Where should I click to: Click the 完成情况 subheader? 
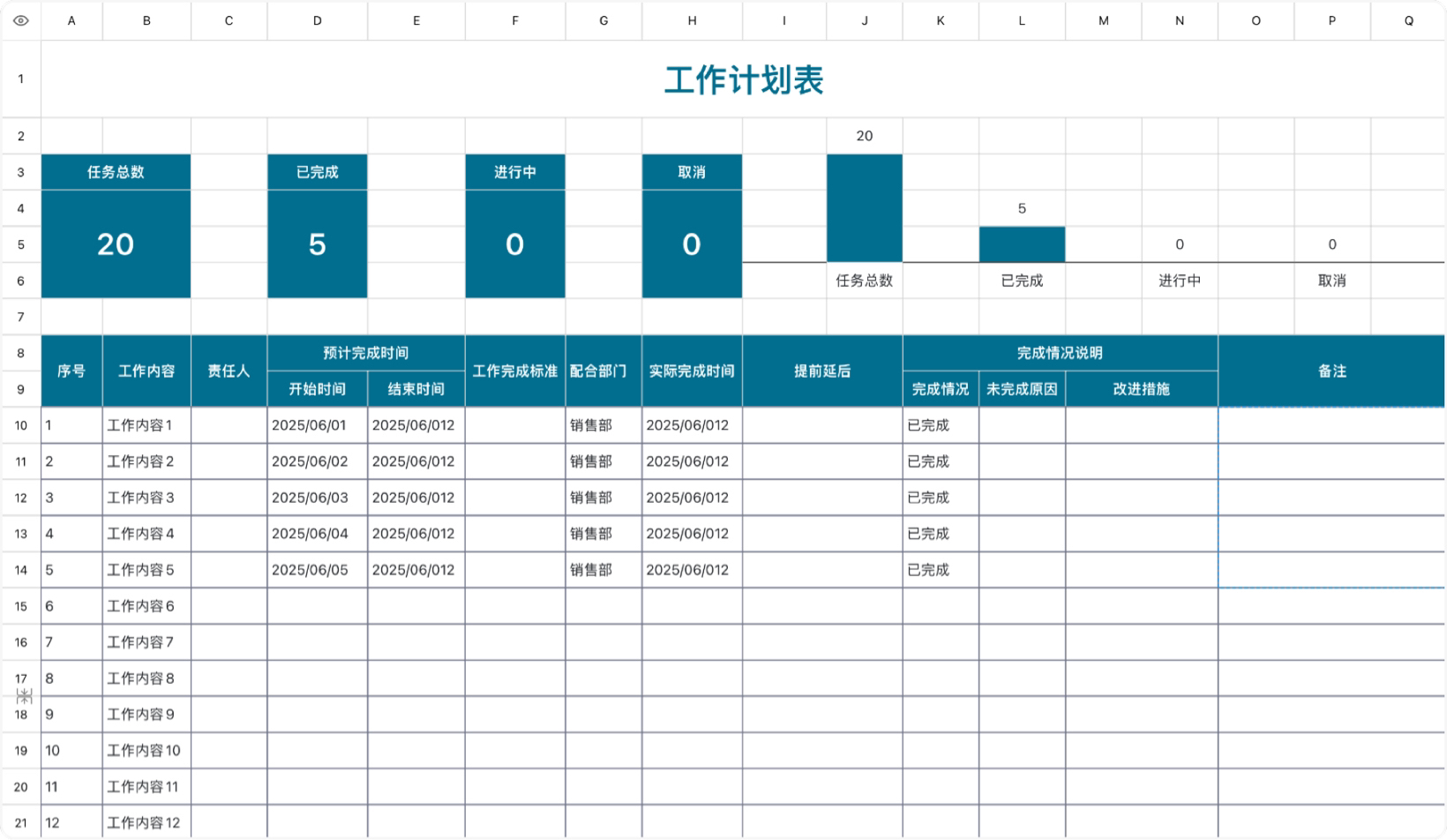coord(941,389)
